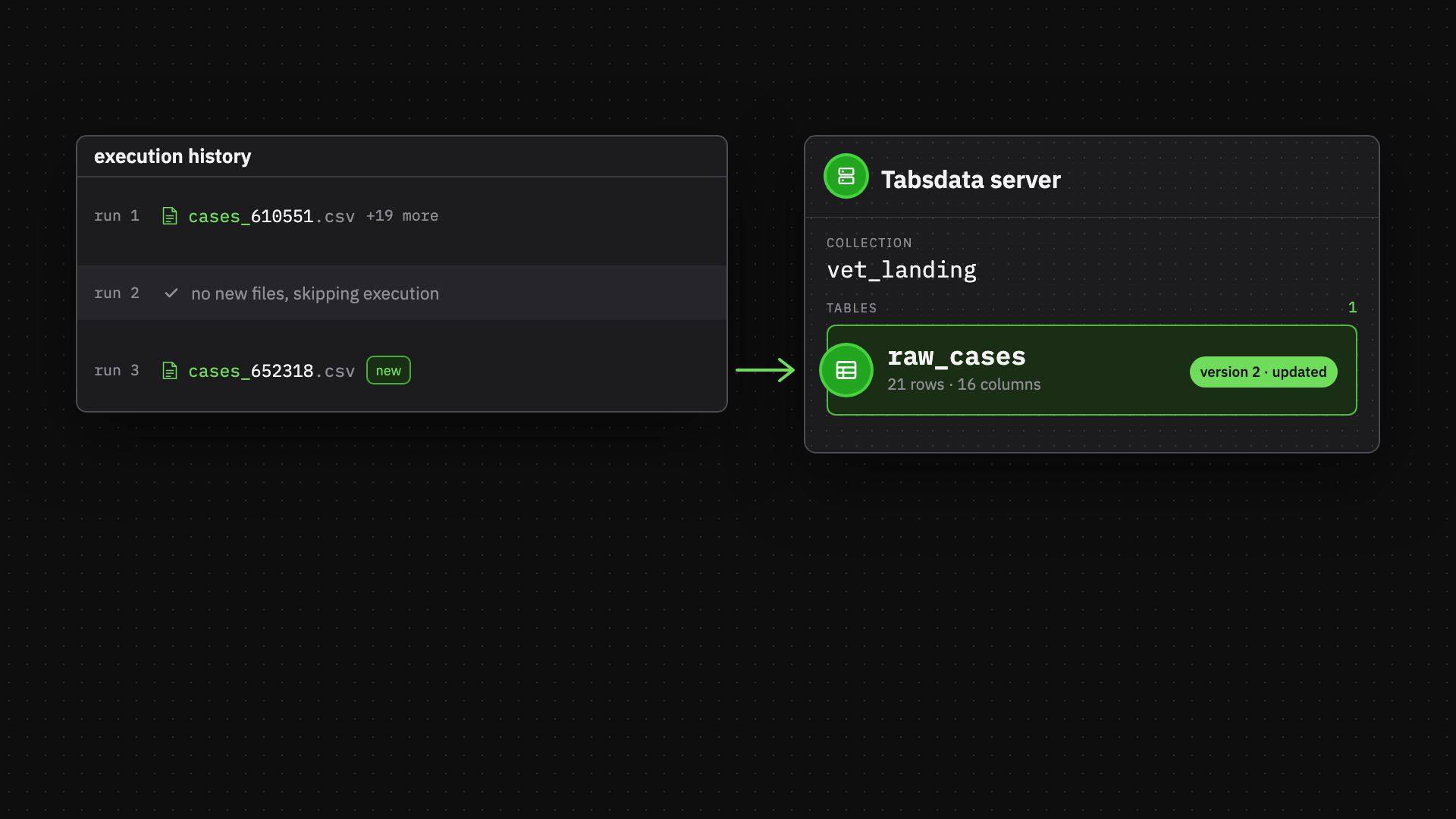Click the 'version 2 · updated' badge
The height and width of the screenshot is (819, 1456).
[x=1263, y=372]
